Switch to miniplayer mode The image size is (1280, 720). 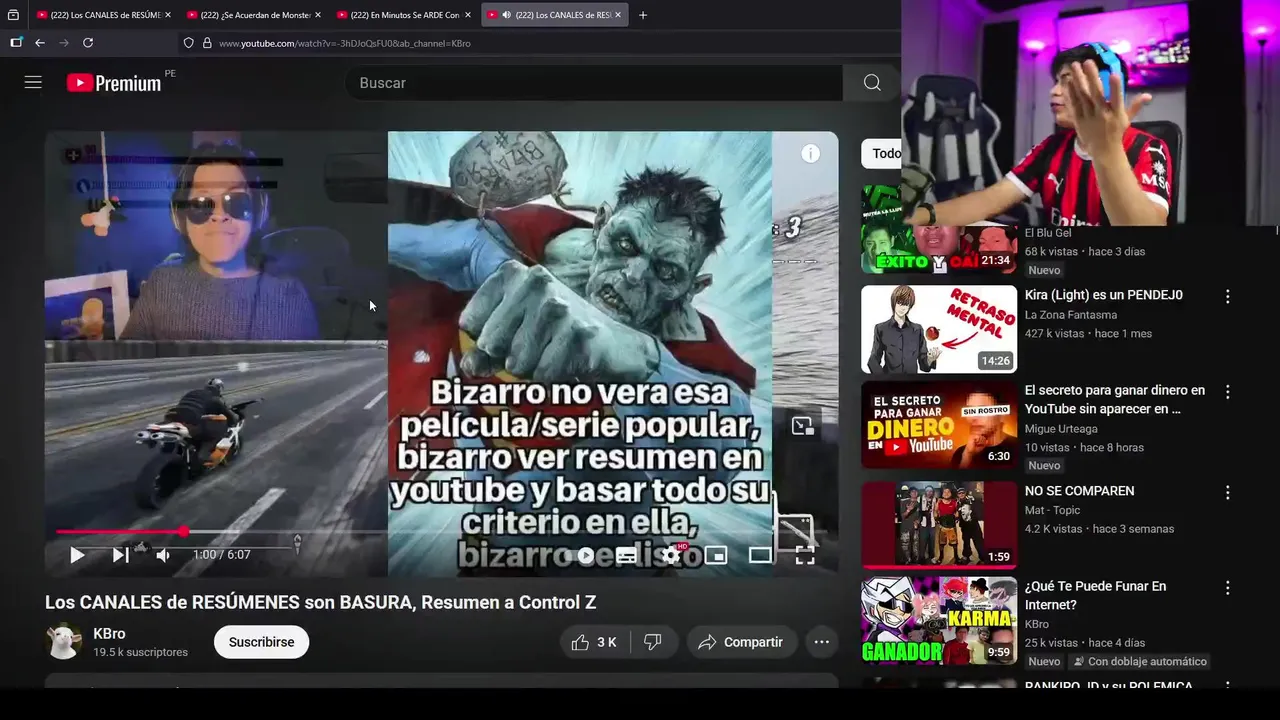tap(716, 555)
